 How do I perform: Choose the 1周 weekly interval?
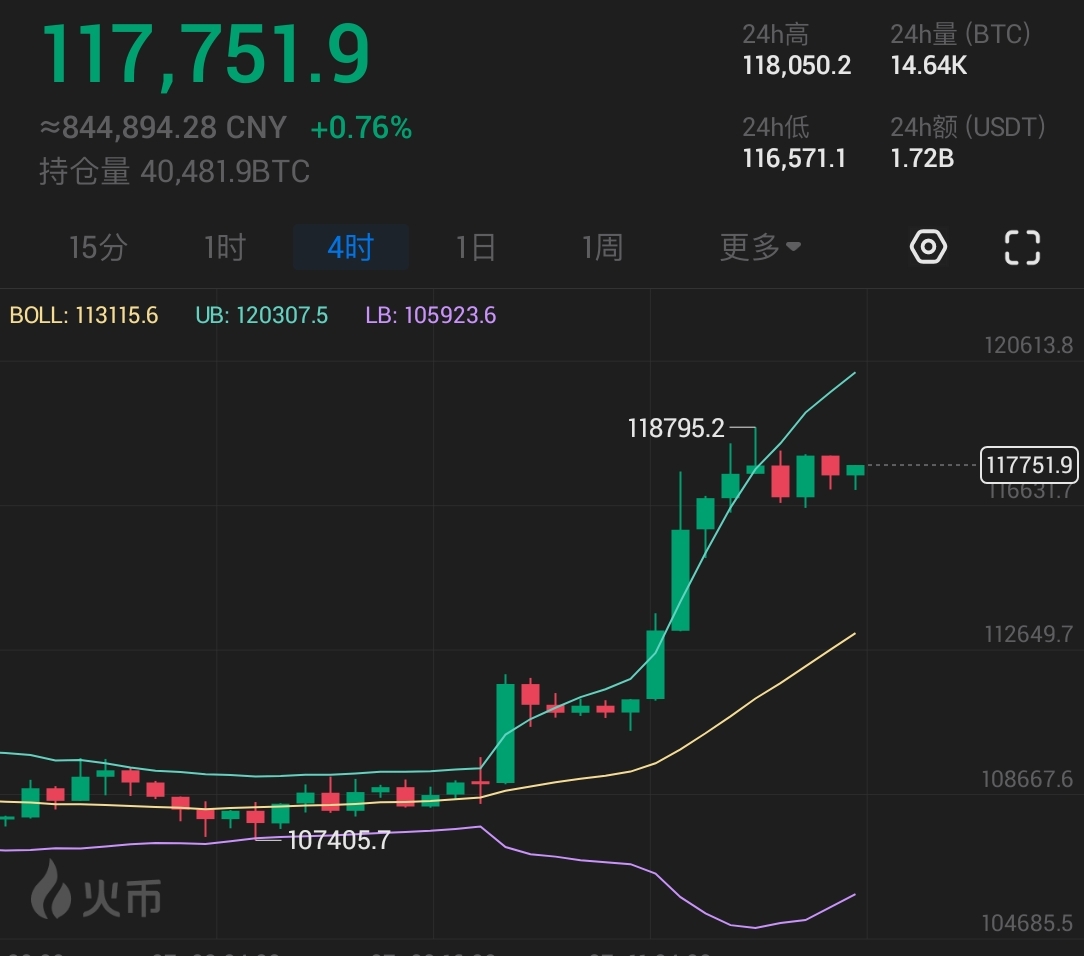click(602, 247)
